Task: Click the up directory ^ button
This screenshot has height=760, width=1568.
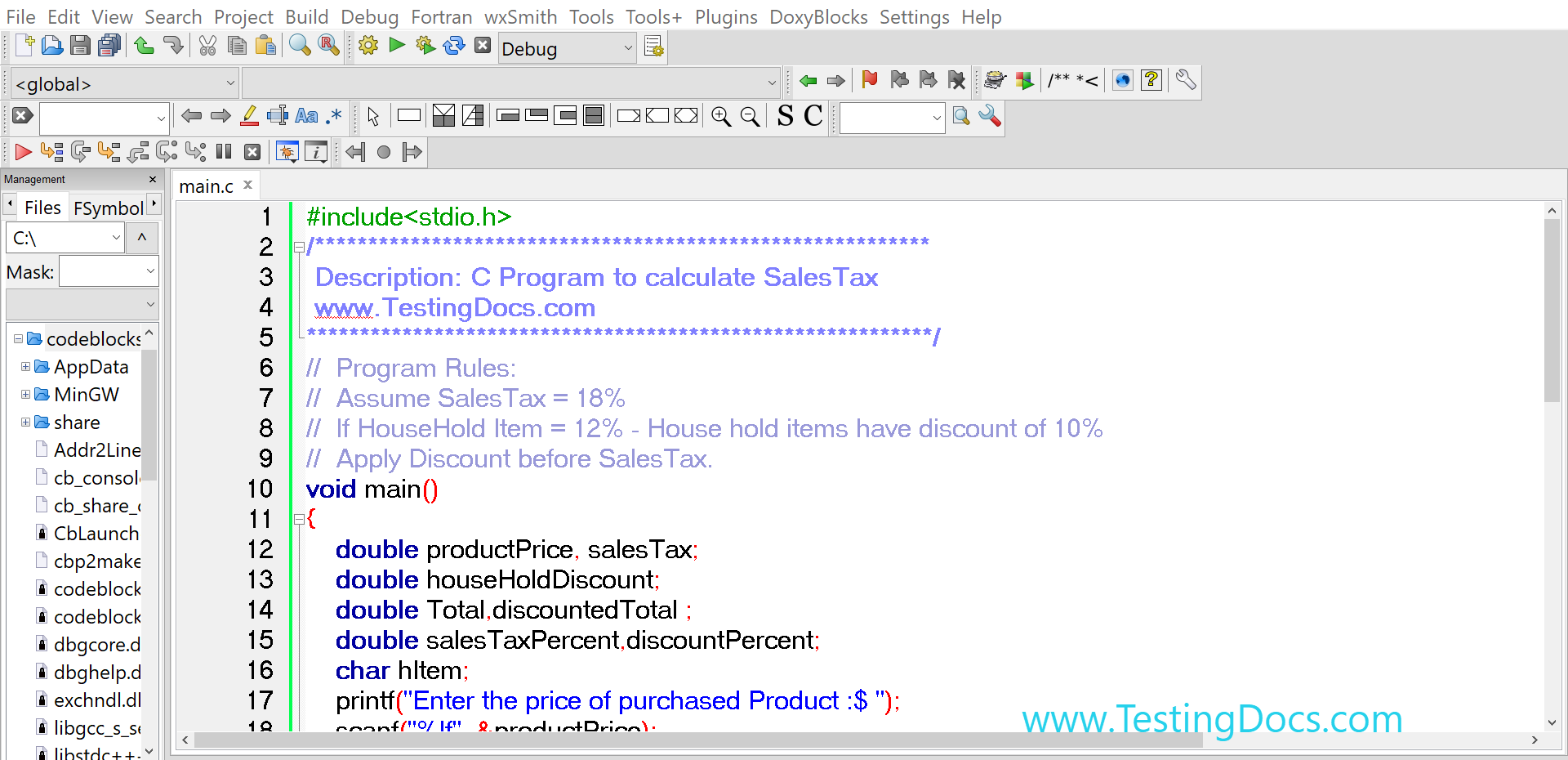Action: coord(142,238)
